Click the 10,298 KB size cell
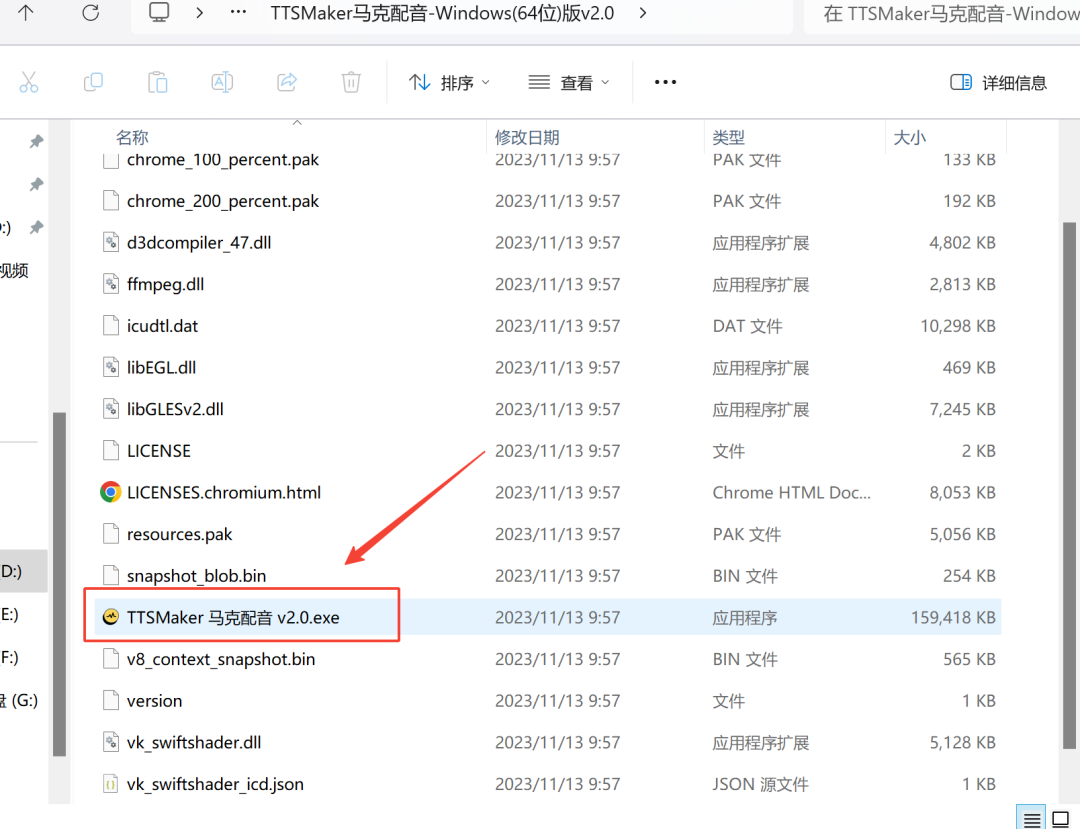Screen dimensions: 1080x829 (958, 326)
